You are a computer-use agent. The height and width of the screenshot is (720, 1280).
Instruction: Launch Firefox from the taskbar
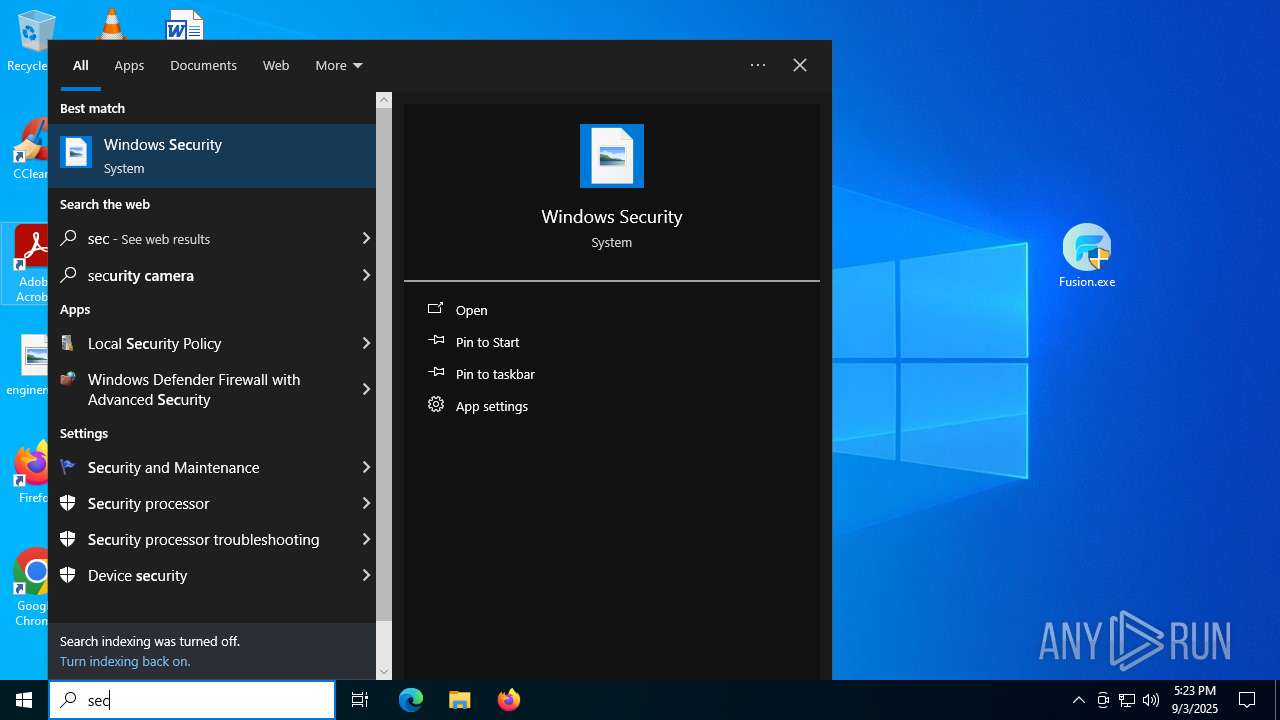(509, 700)
